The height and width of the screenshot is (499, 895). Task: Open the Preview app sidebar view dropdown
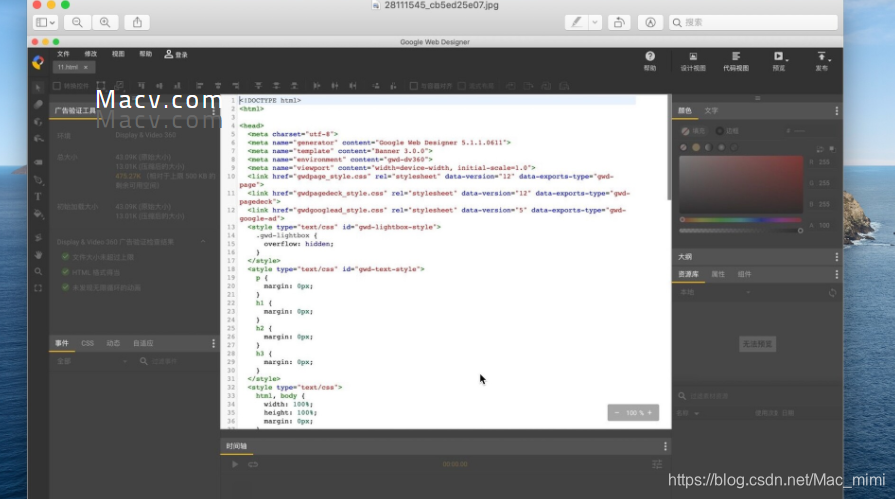46,22
